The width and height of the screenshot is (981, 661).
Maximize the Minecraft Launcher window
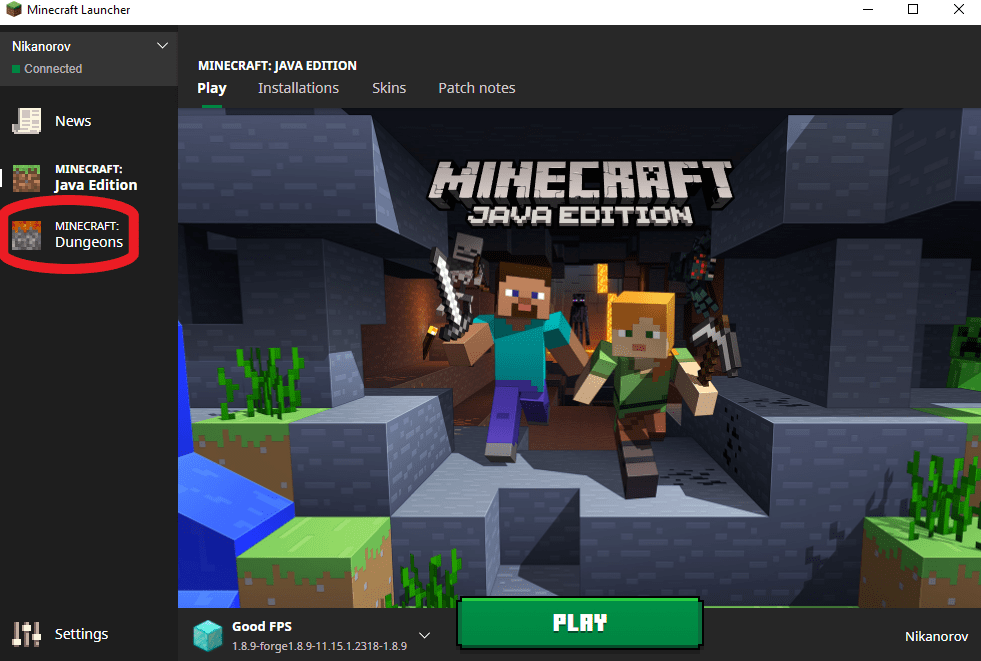pos(913,9)
